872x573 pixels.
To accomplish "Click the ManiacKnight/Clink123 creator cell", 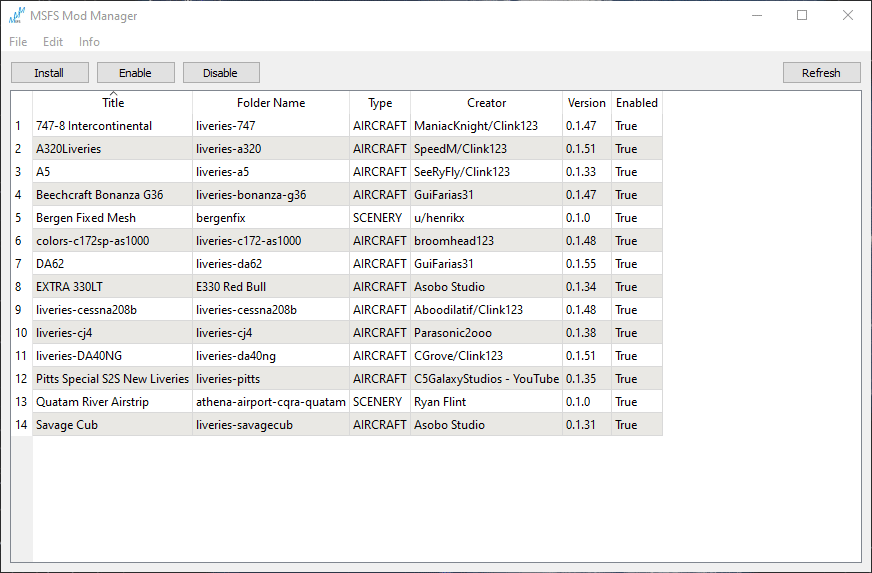I will (487, 126).
